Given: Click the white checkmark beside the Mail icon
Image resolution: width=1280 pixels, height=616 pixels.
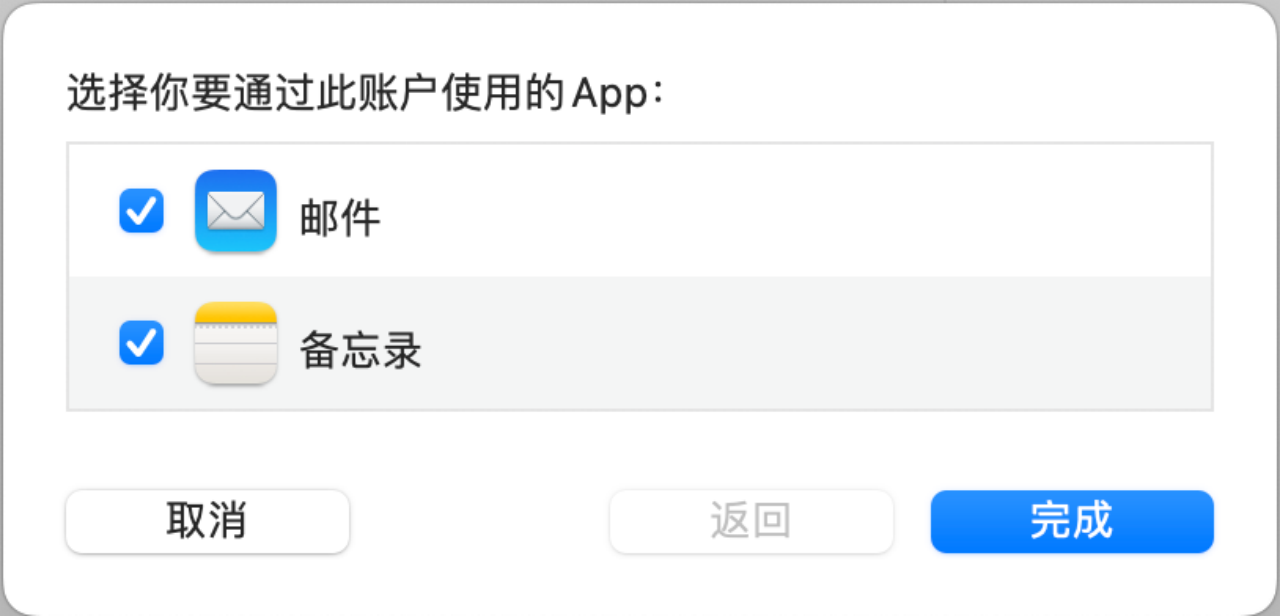Looking at the screenshot, I should [x=141, y=211].
